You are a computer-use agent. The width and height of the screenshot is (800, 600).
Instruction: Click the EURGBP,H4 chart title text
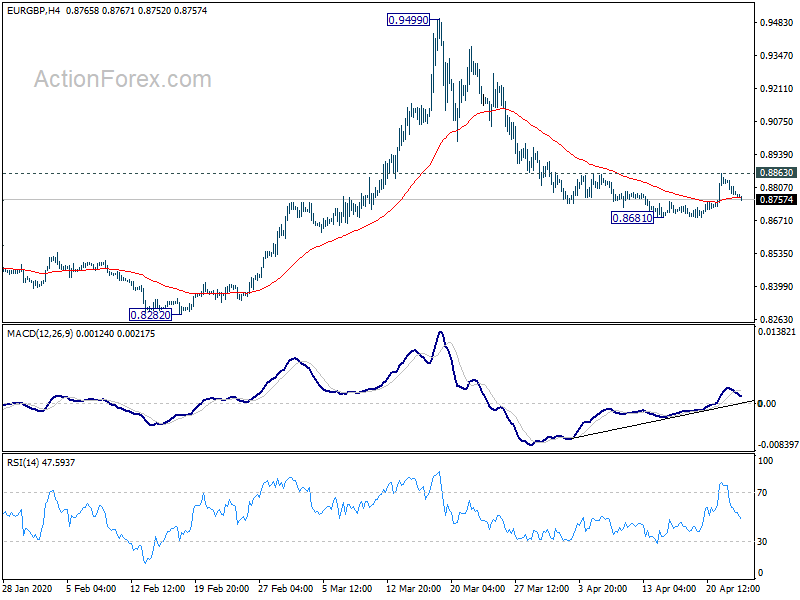click(x=33, y=10)
